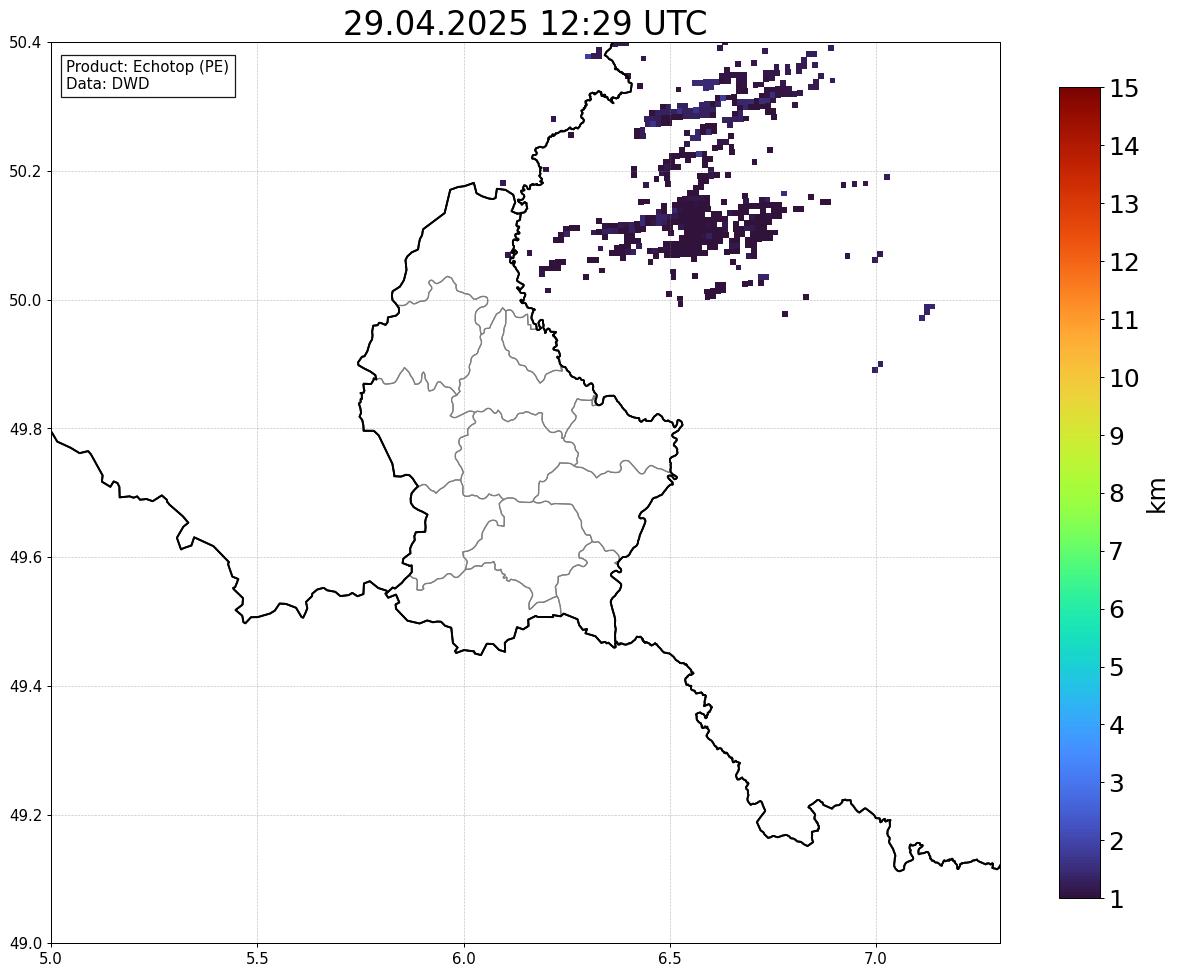The height and width of the screenshot is (976, 1178).
Task: Click the '7.0' longitude axis label
Action: pyautogui.click(x=876, y=959)
